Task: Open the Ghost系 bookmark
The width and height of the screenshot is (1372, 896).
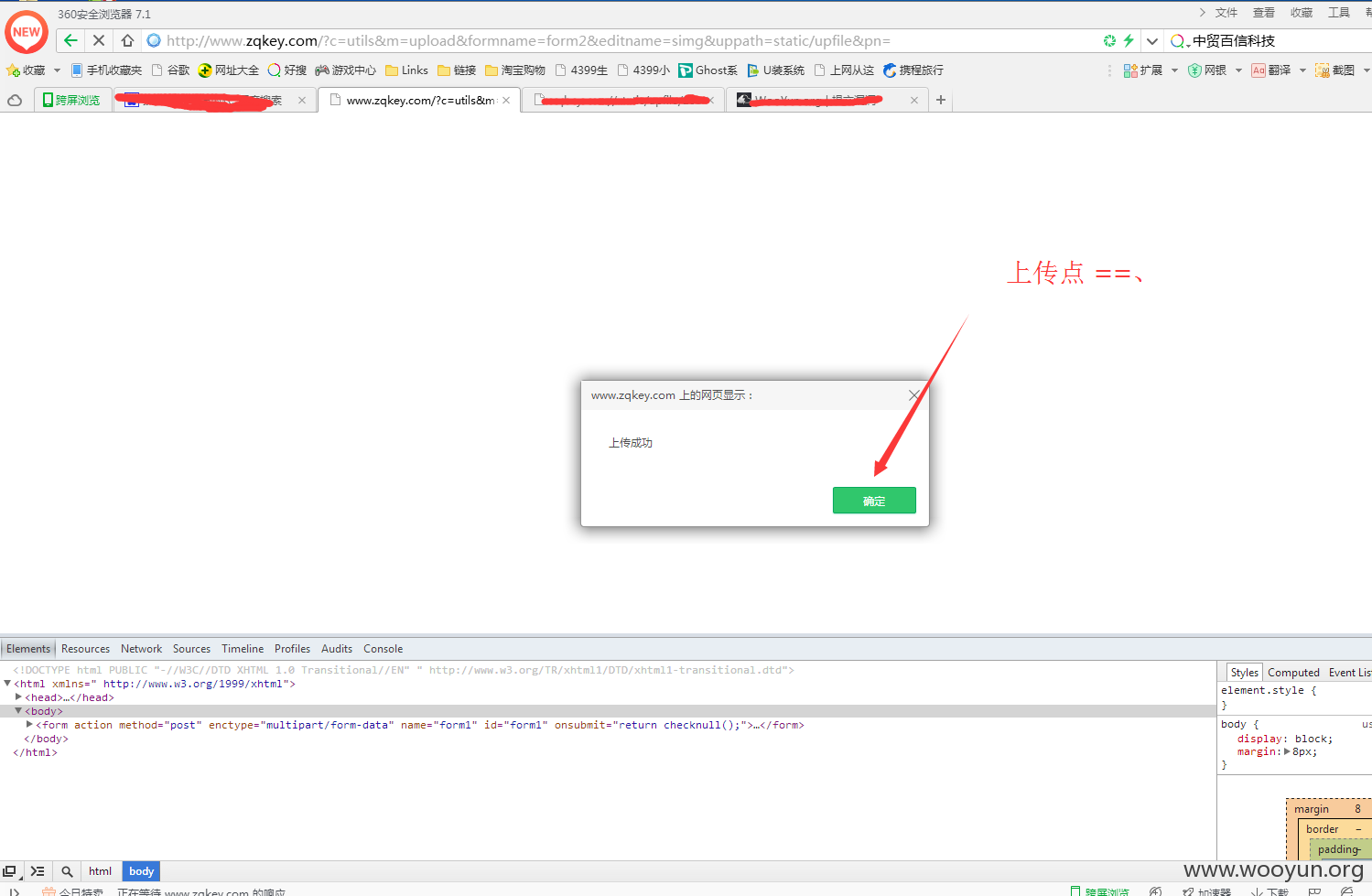Action: click(x=708, y=70)
